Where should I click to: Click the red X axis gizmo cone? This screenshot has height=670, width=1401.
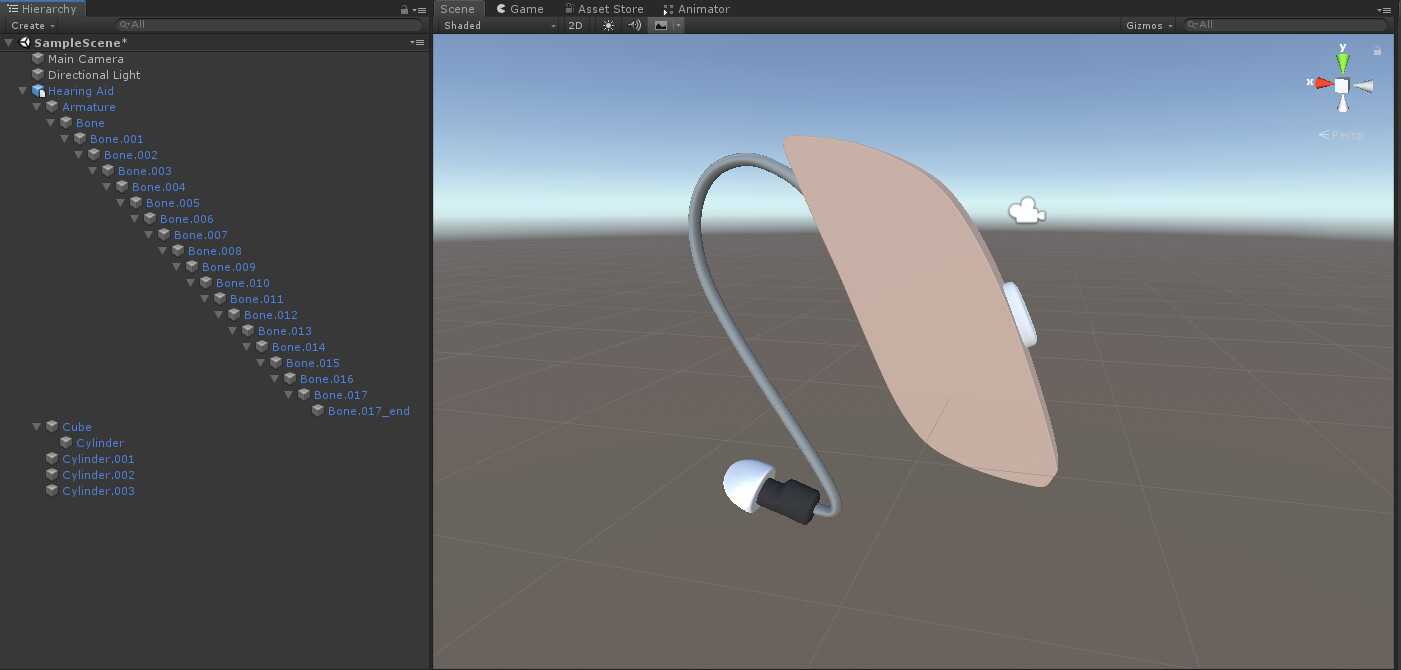tap(1322, 84)
